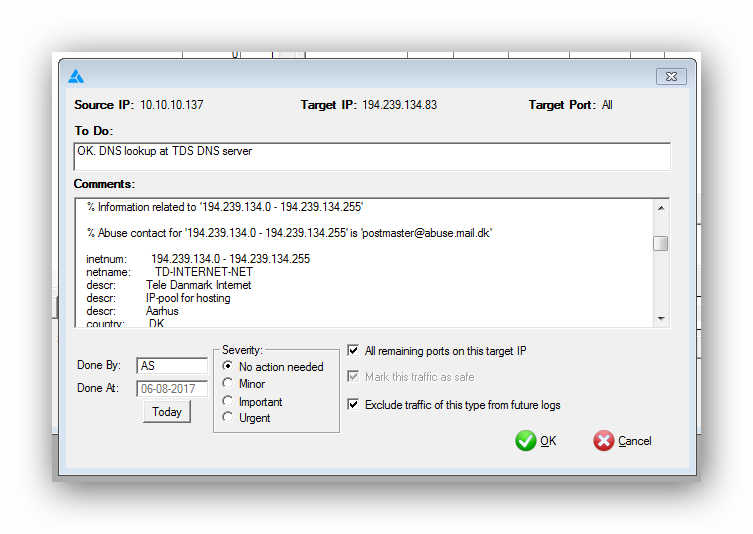The image size is (753, 534).
Task: Click the Target Port value All
Action: (x=607, y=105)
